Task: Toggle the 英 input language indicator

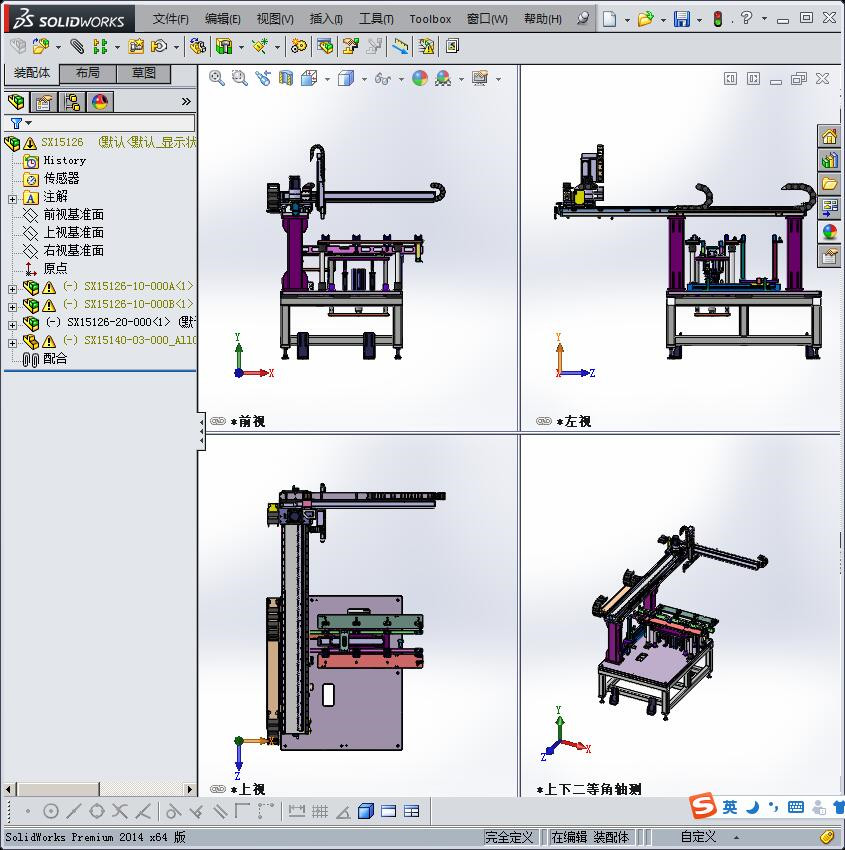Action: pos(729,806)
